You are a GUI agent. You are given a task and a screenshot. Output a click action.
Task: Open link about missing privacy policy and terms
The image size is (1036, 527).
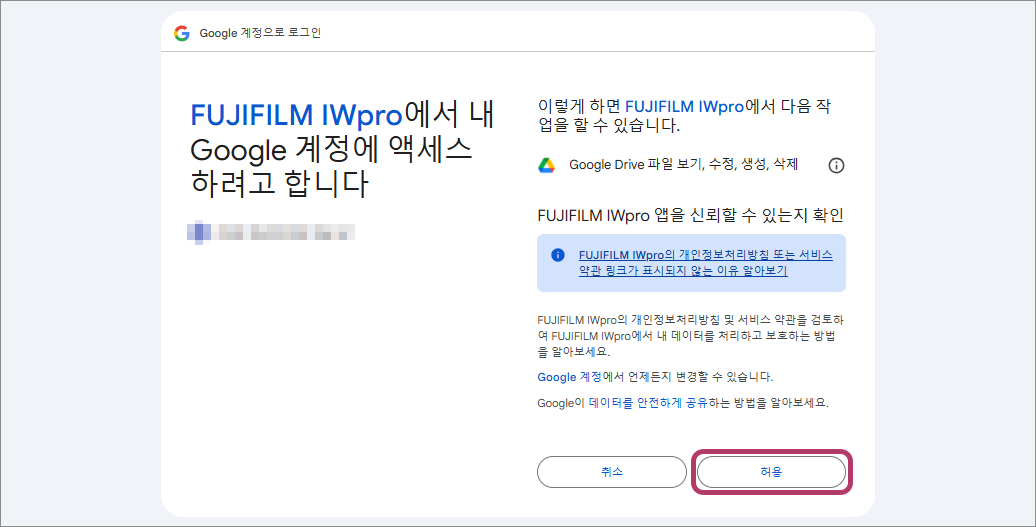point(706,263)
